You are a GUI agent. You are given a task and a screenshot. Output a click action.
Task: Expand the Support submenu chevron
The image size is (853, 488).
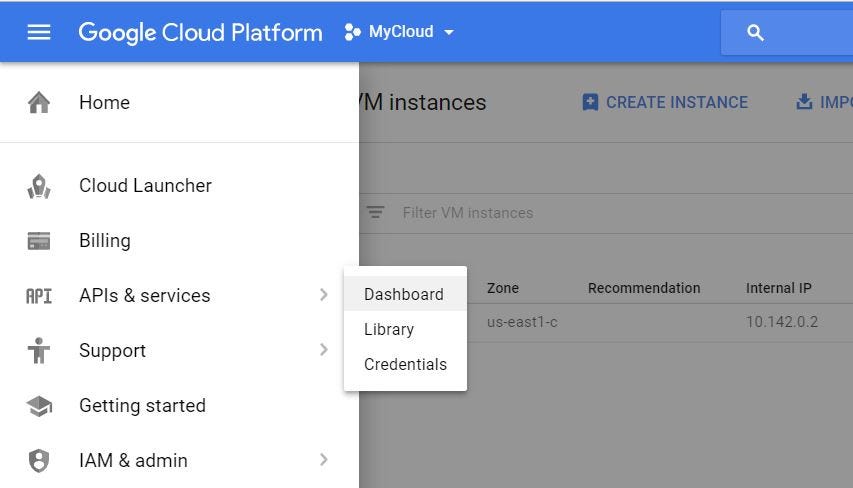click(324, 349)
